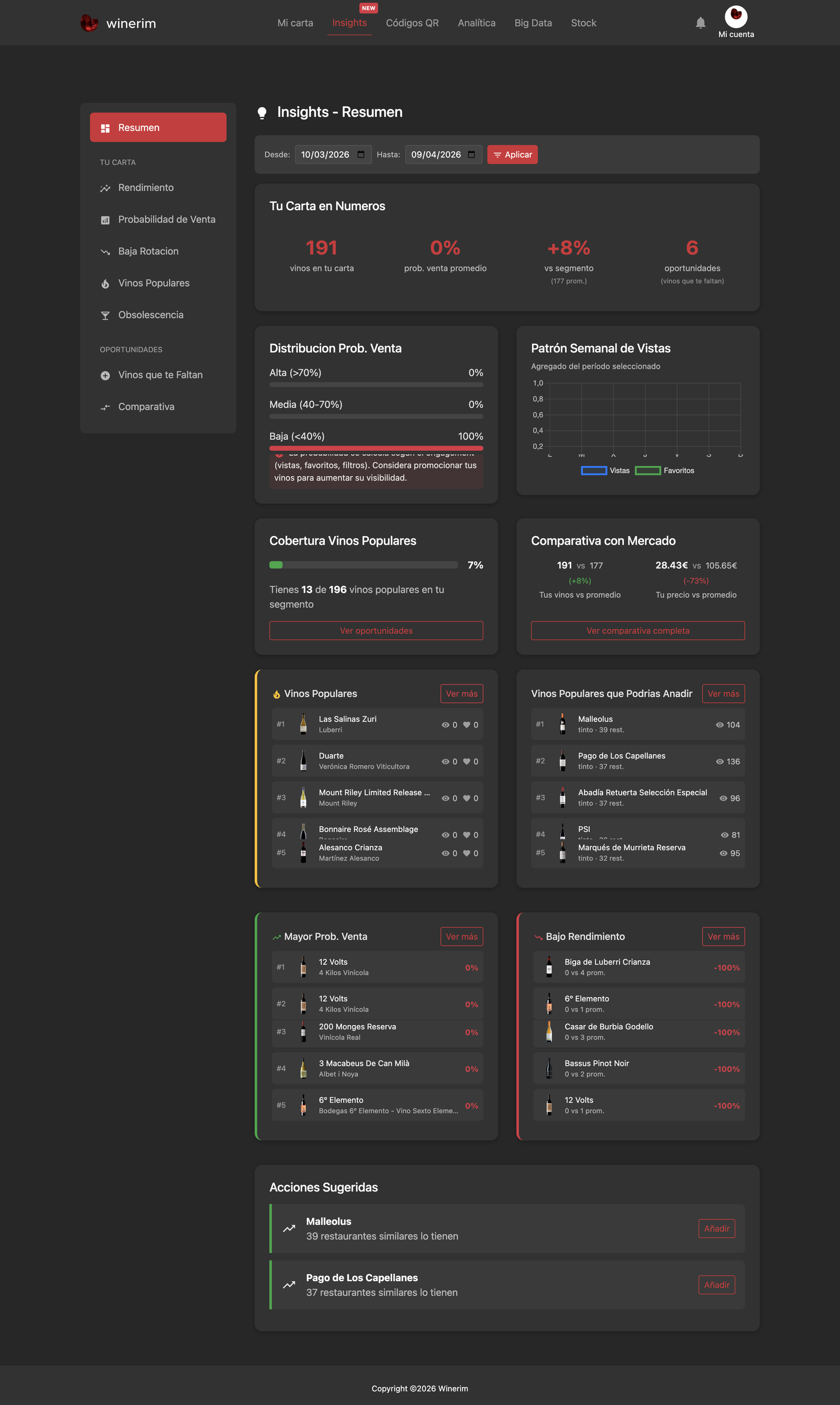Screen dimensions: 840x1405
Task: Switch to Códigos QR tab
Action: pos(412,22)
